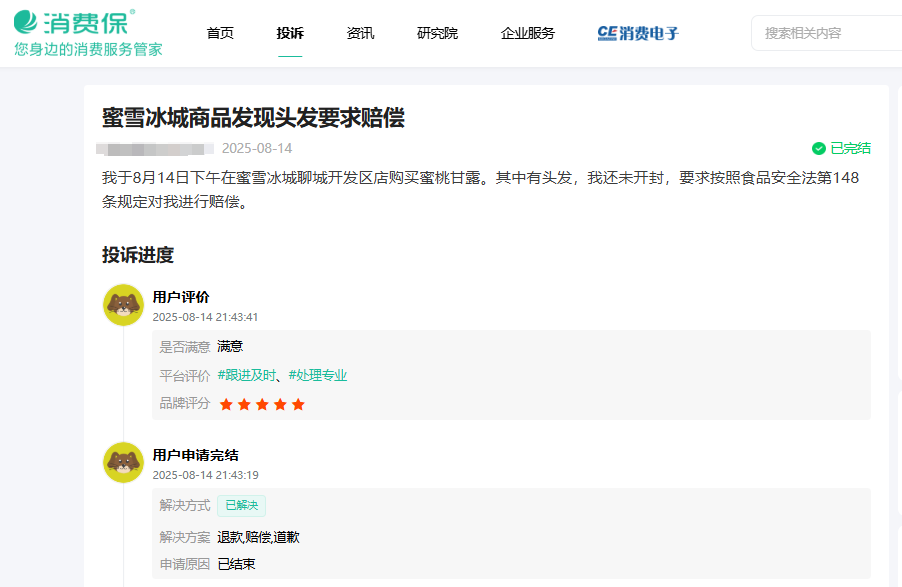Click the third brand rating star
Image resolution: width=902 pixels, height=587 pixels.
pyautogui.click(x=262, y=404)
